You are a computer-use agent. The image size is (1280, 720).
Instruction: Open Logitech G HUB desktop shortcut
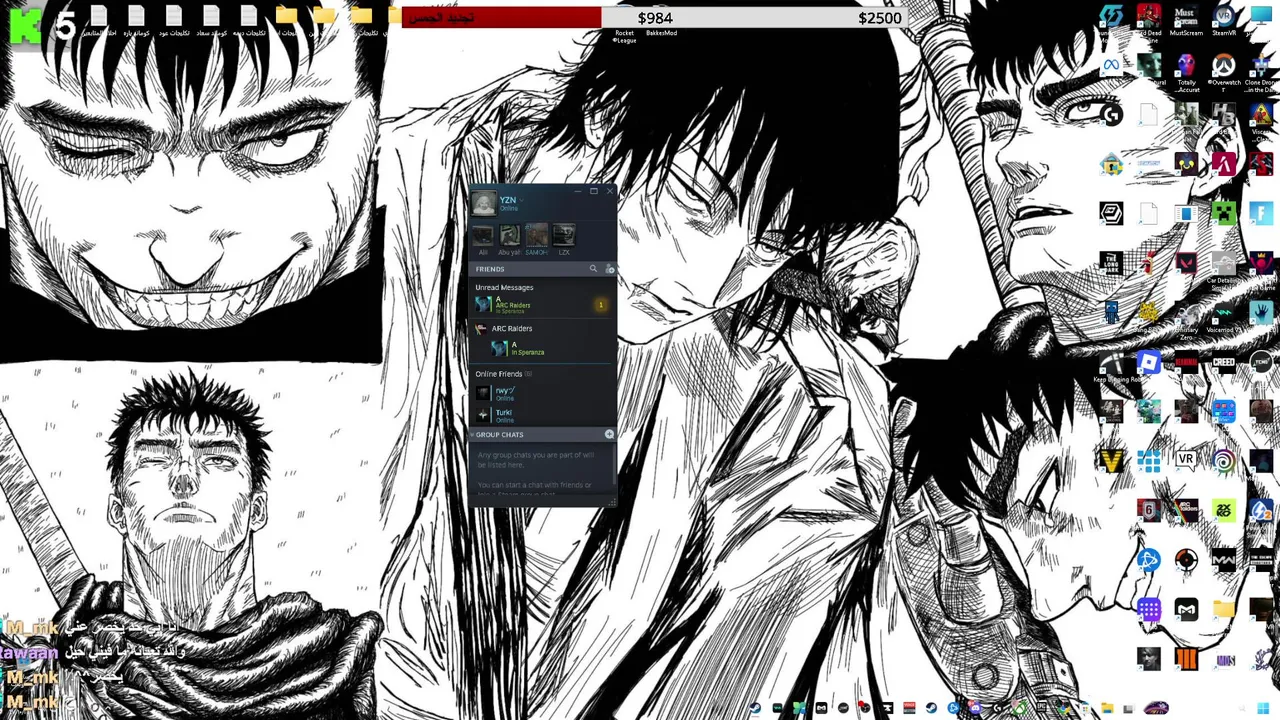[1111, 115]
